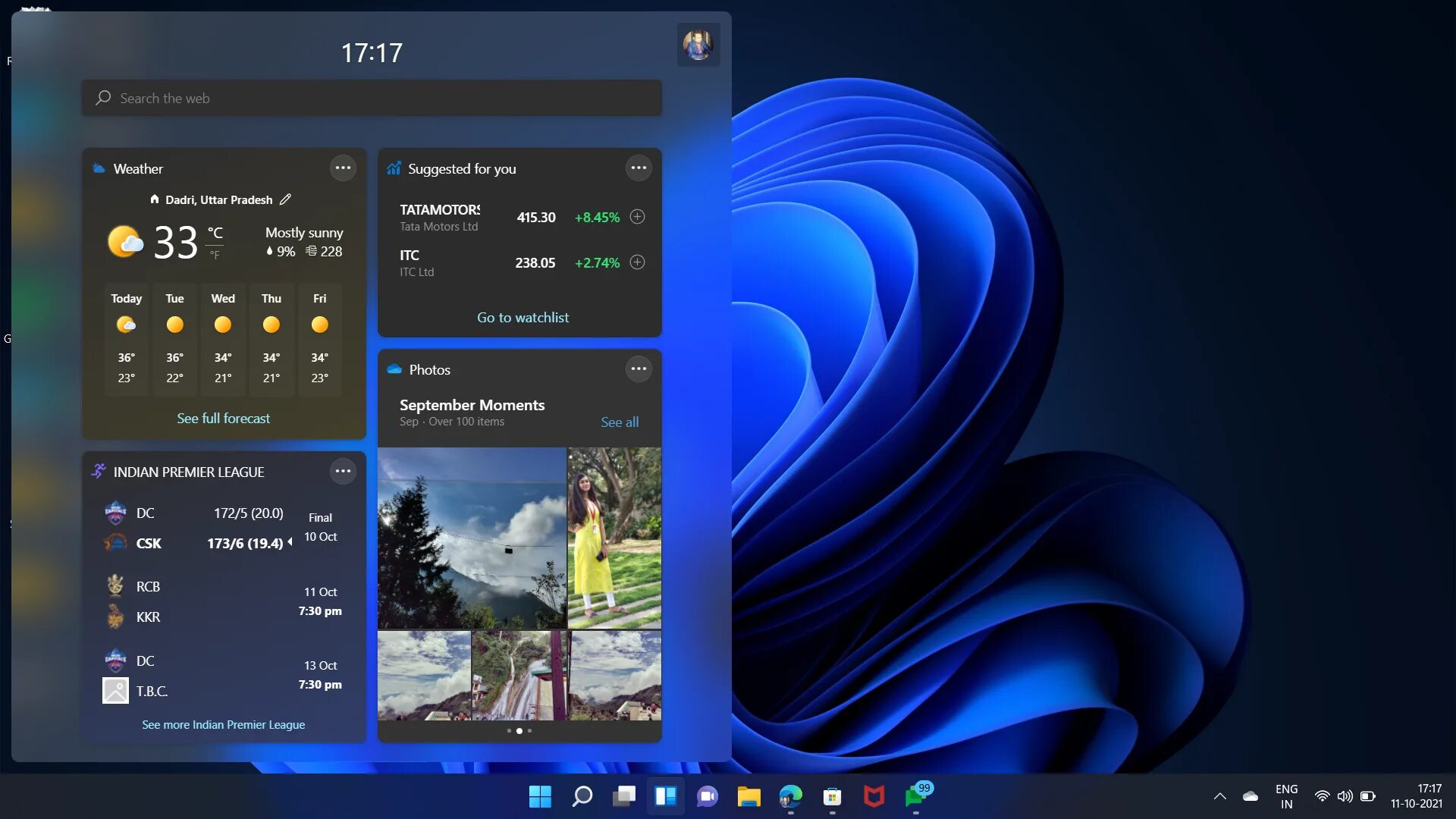Click the Windows Start menu icon
Screen dimensions: 1456x819
(539, 795)
